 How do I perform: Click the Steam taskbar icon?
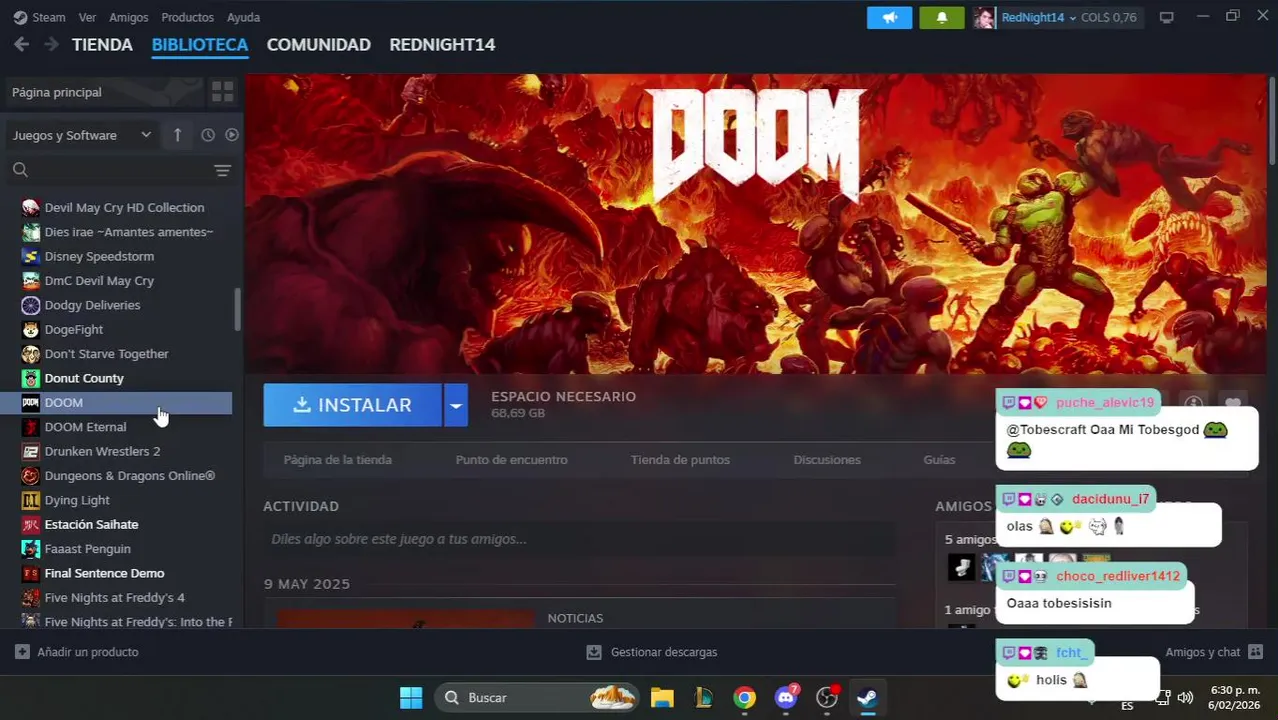click(x=867, y=698)
